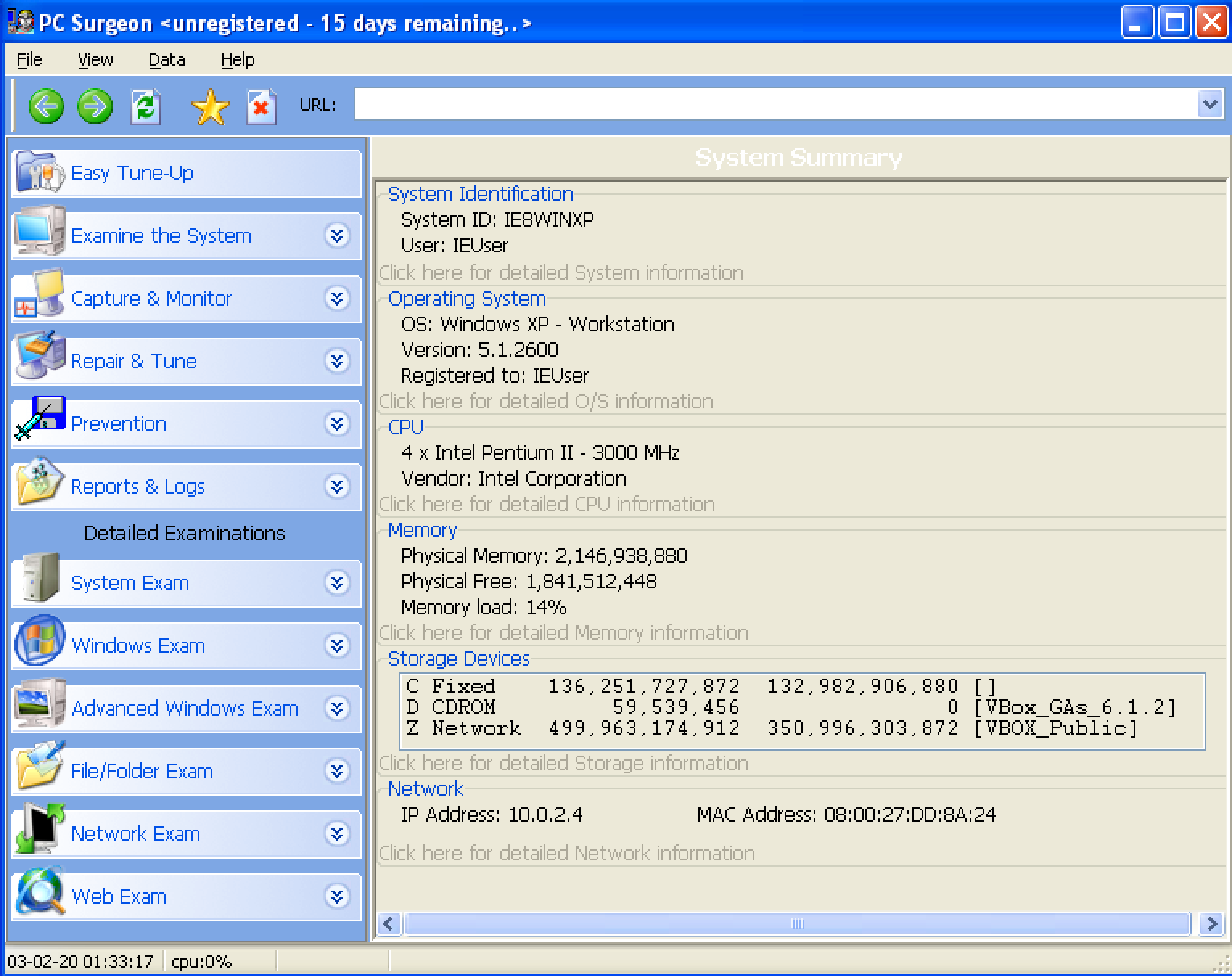Click the Advanced Windows Exam monitor icon
The width and height of the screenshot is (1232, 976).
pos(39,704)
